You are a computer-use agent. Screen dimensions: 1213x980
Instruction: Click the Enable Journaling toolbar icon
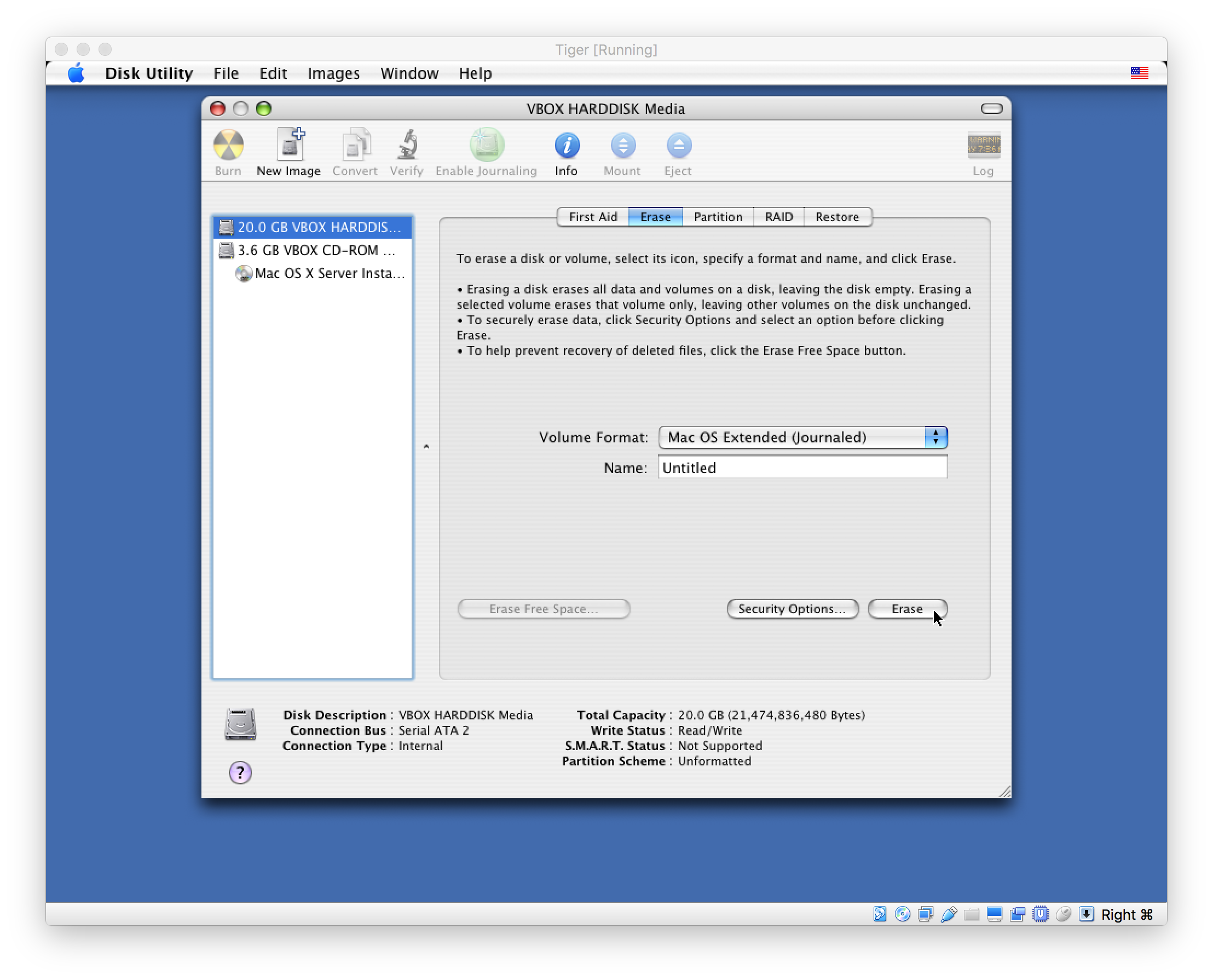tap(487, 145)
